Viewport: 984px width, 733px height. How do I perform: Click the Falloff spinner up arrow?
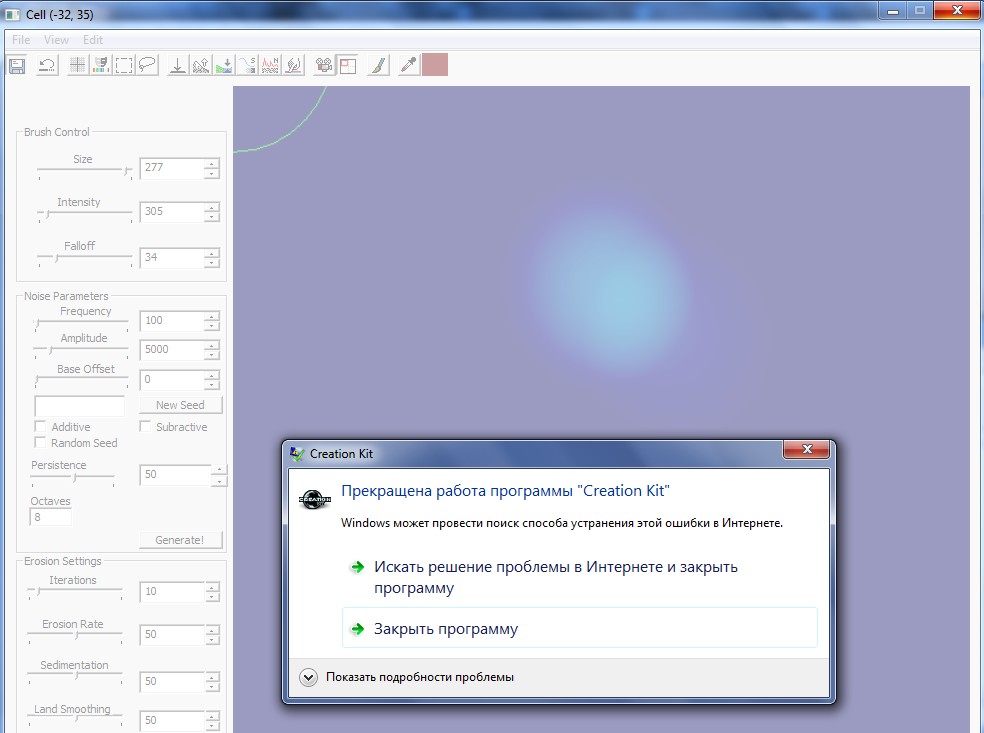(212, 253)
